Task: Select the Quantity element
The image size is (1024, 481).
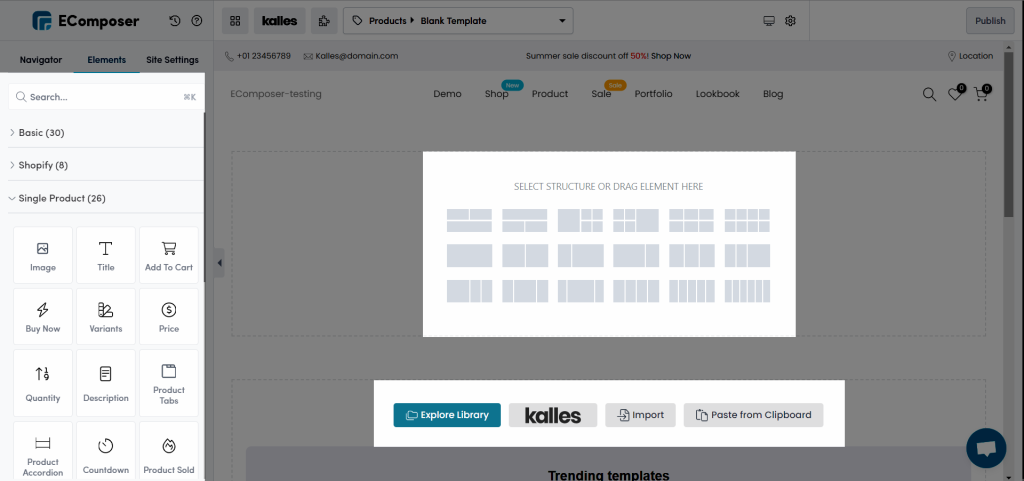Action: tap(43, 383)
